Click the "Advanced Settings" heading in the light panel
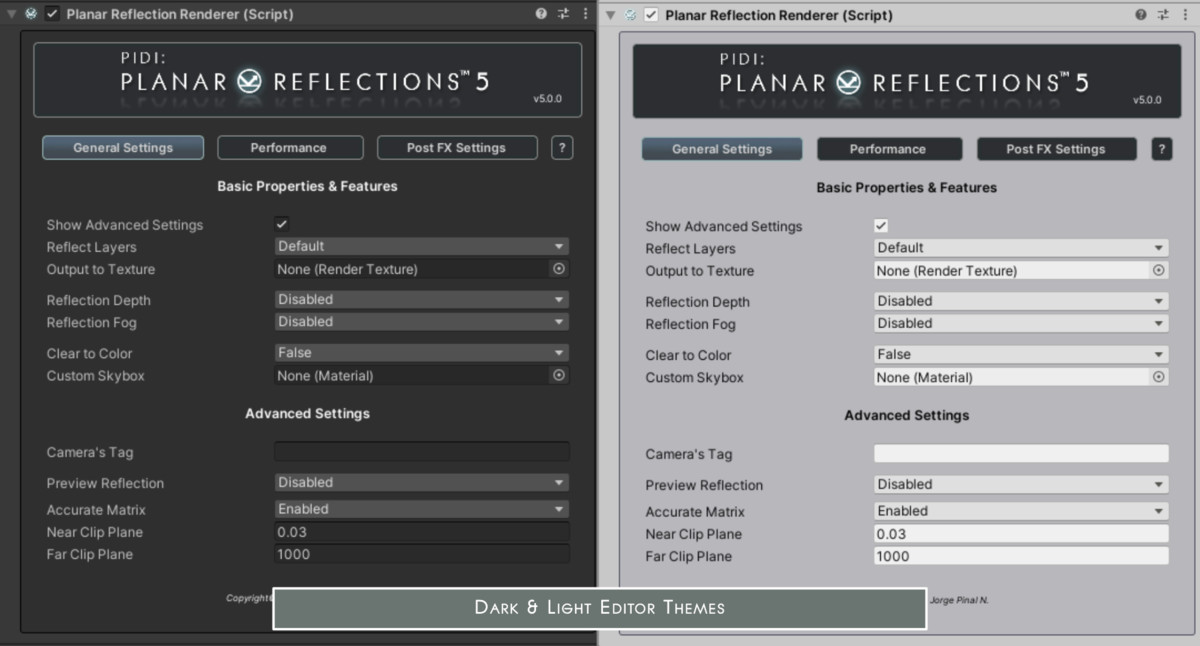 pyautogui.click(x=907, y=415)
